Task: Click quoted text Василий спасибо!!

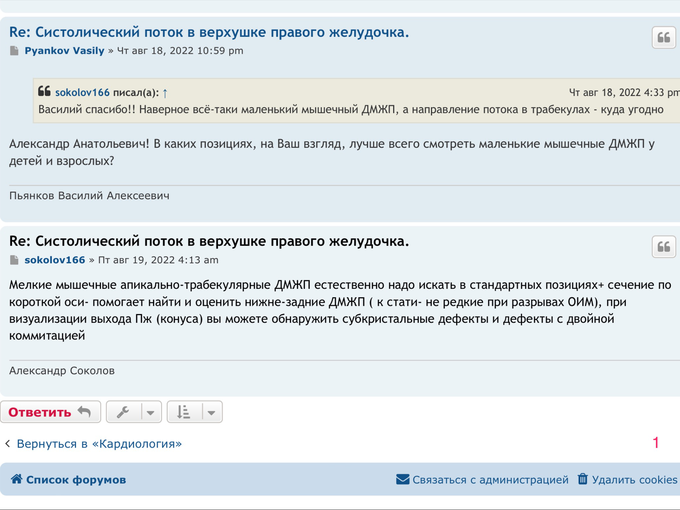Action: click(87, 109)
